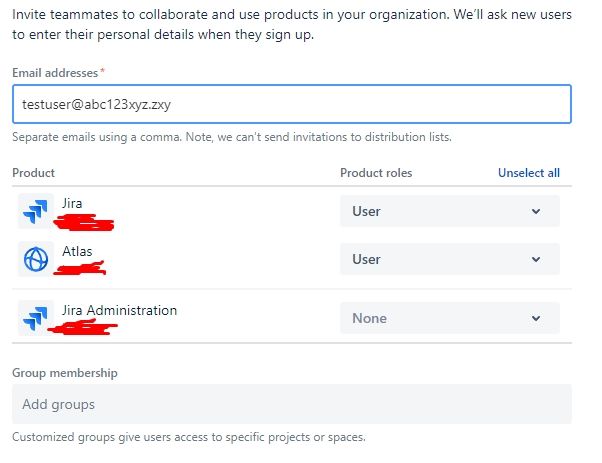Click the Product column header
602x463 pixels.
[x=33, y=173]
